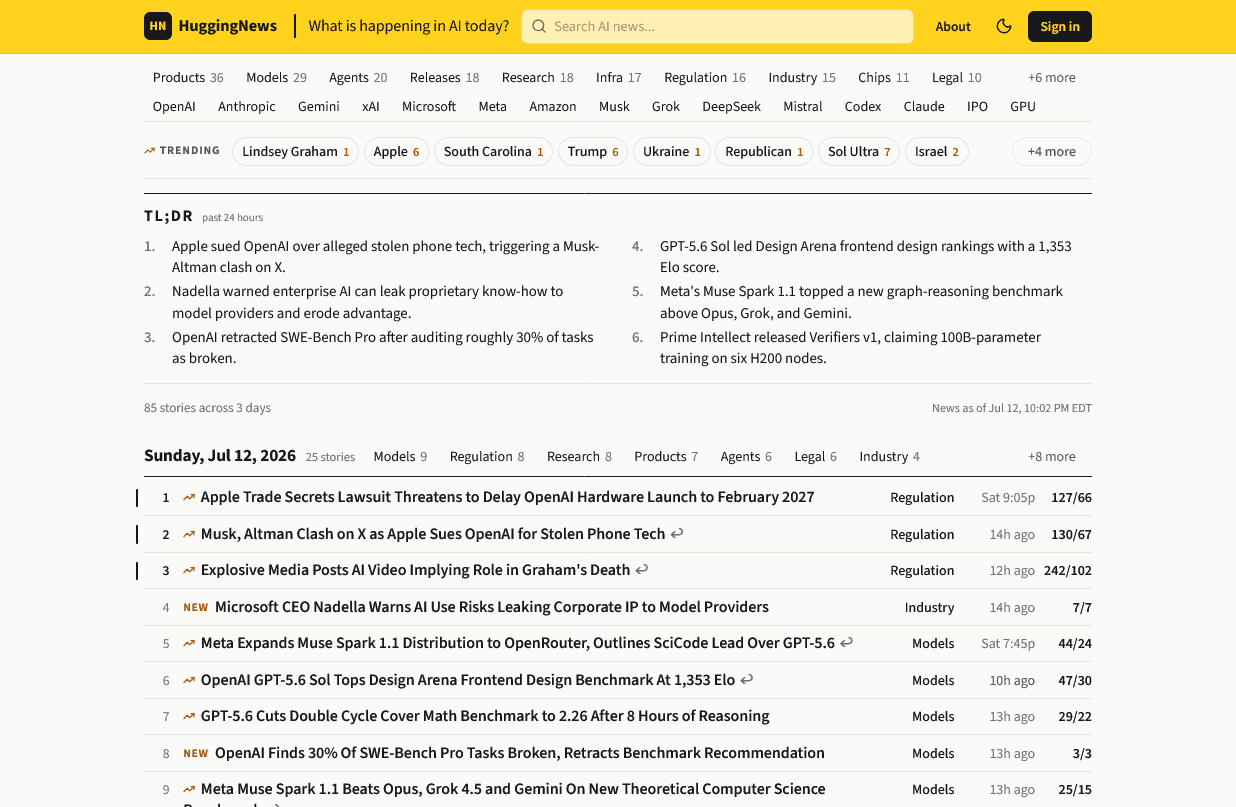The height and width of the screenshot is (807, 1236).
Task: Select the Lindsey Graham trending chip
Action: (x=296, y=151)
